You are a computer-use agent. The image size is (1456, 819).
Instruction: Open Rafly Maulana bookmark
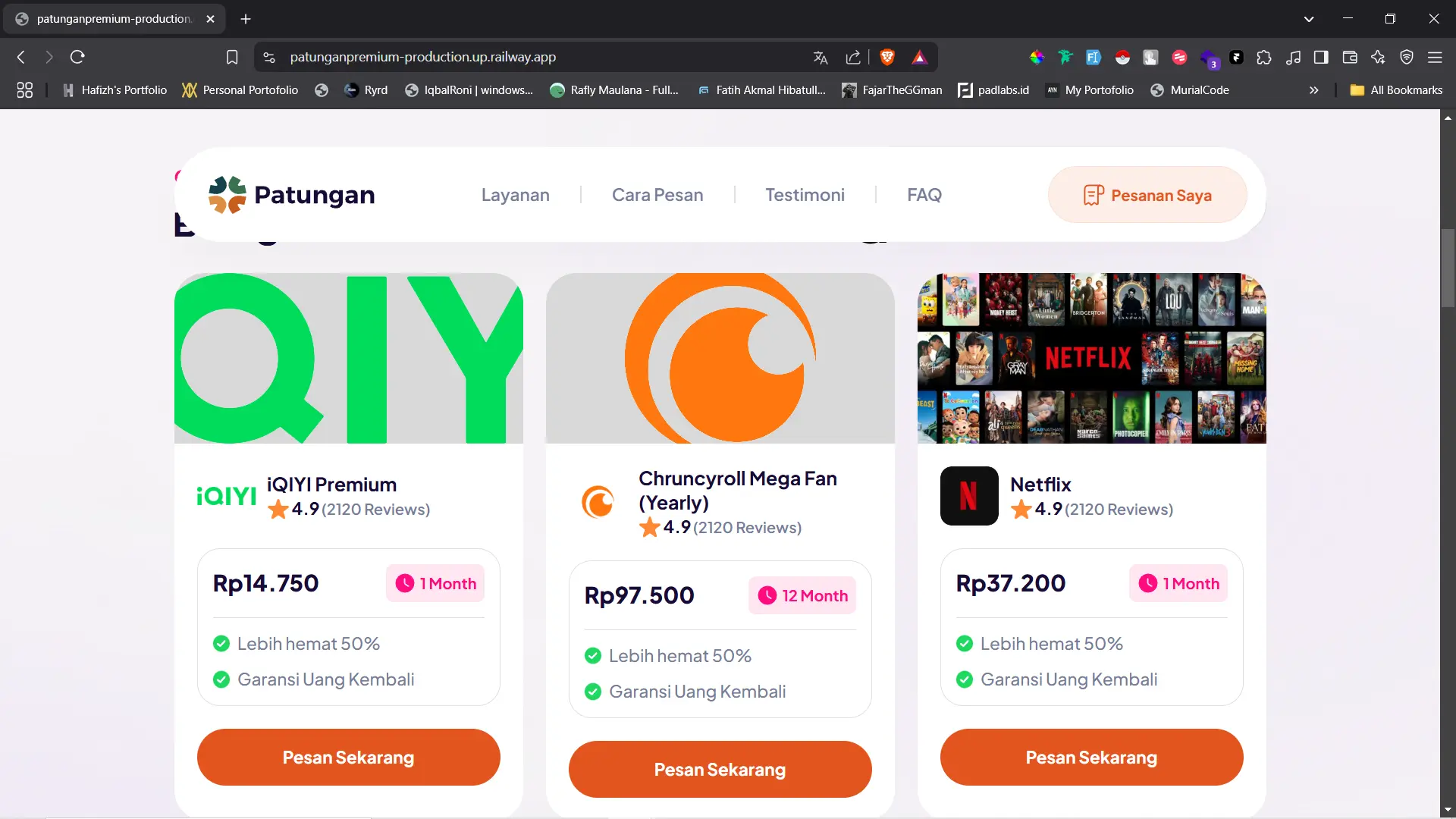[614, 90]
